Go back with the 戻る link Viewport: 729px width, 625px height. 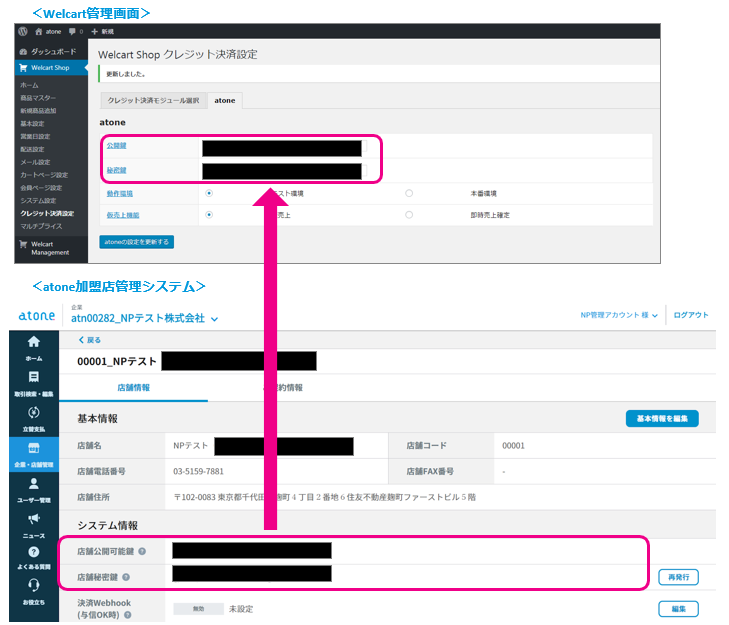pyautogui.click(x=89, y=340)
